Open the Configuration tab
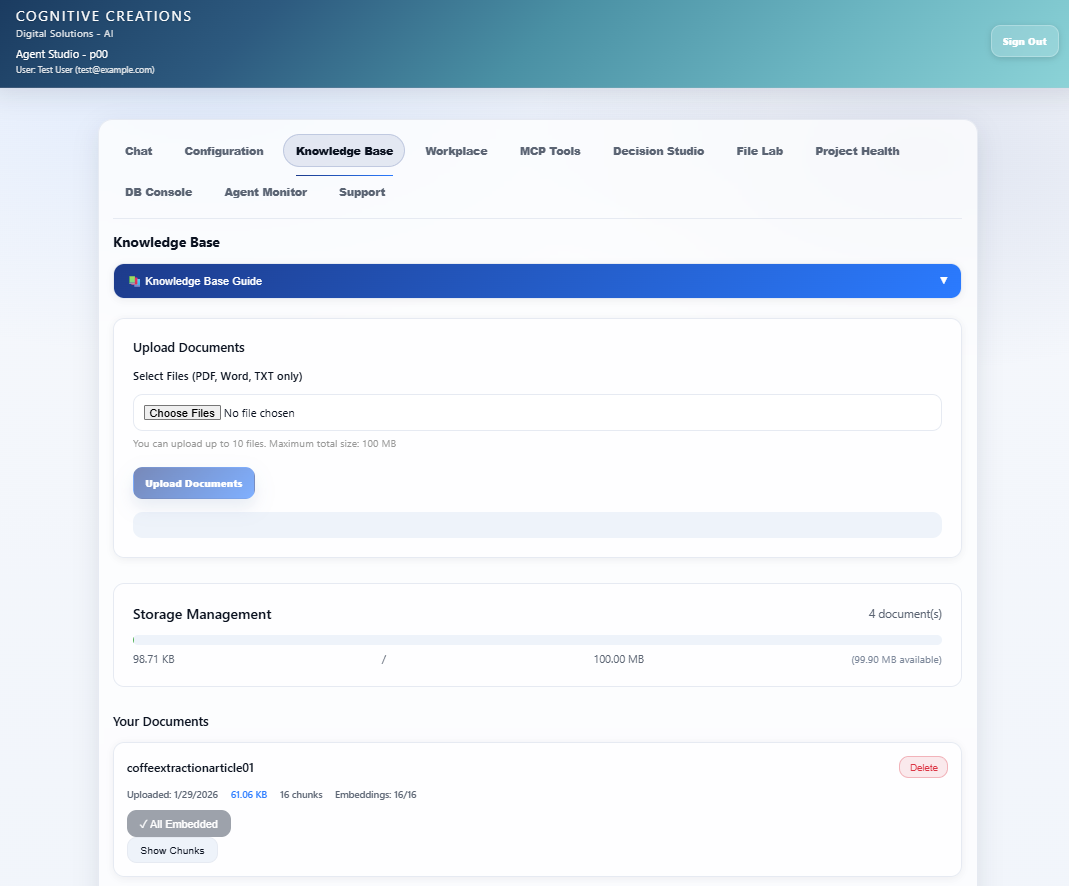 pos(223,151)
